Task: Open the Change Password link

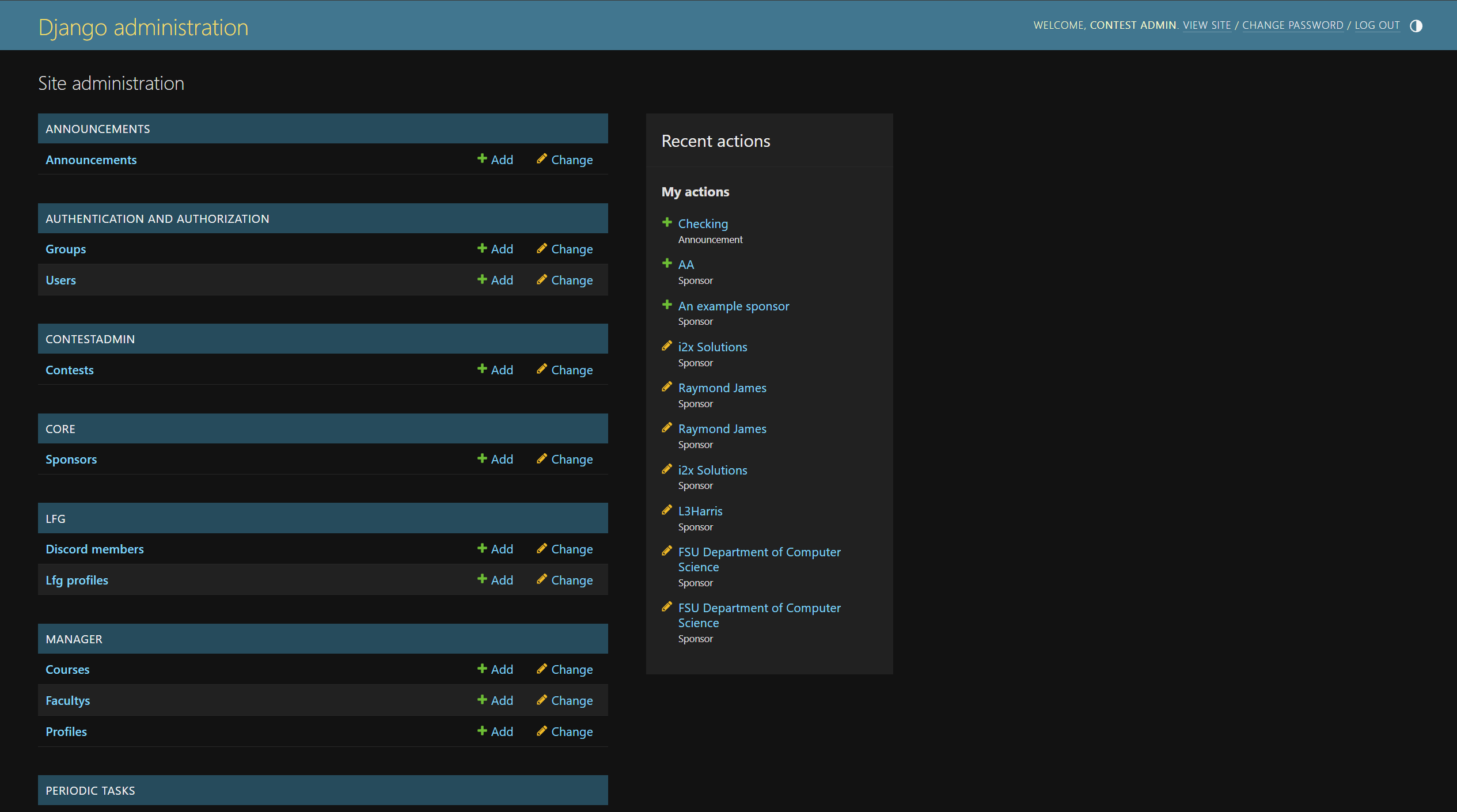Action: pyautogui.click(x=1292, y=25)
